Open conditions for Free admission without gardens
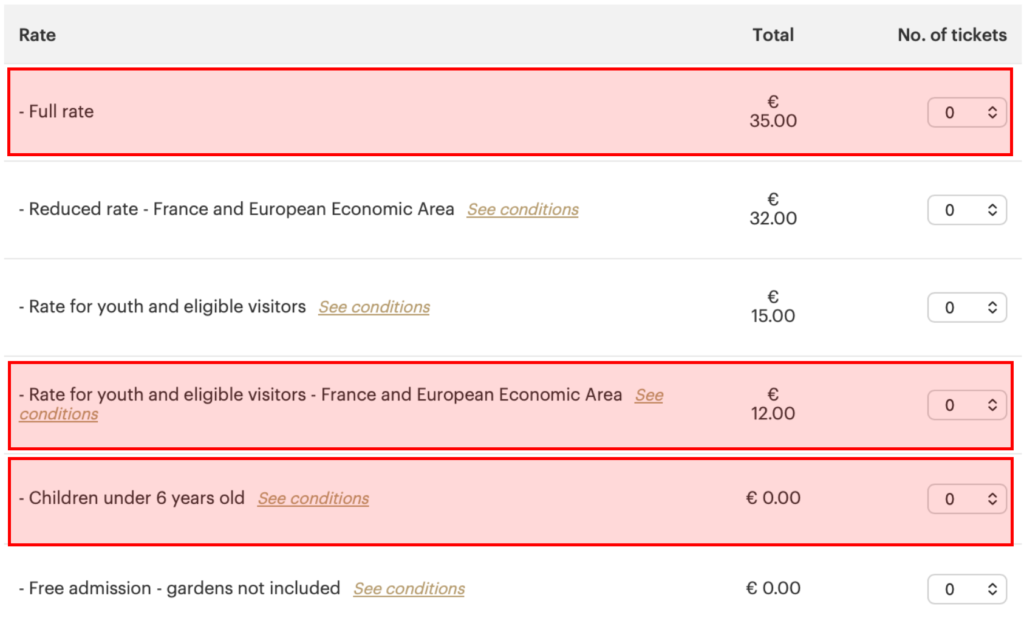1024x626 pixels. coord(409,589)
